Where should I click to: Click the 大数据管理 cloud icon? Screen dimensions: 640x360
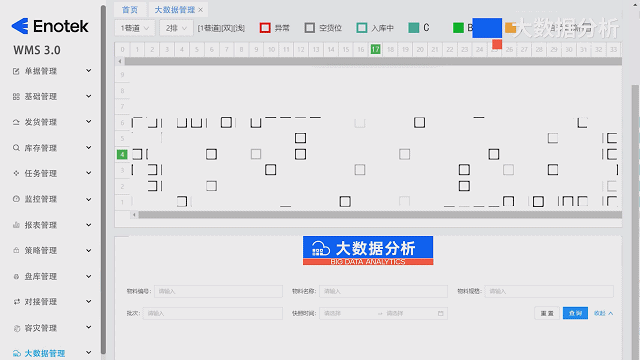click(x=16, y=353)
